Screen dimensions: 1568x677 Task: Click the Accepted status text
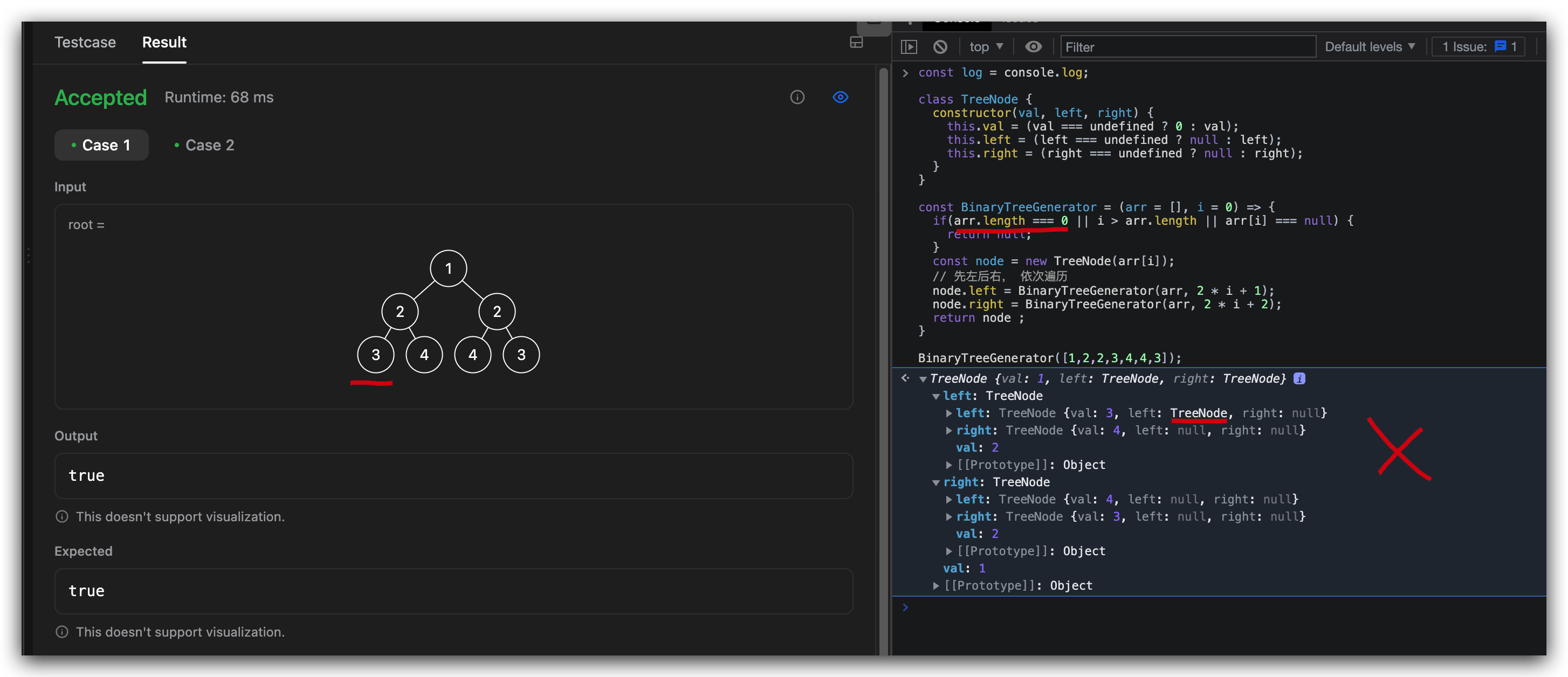tap(100, 98)
